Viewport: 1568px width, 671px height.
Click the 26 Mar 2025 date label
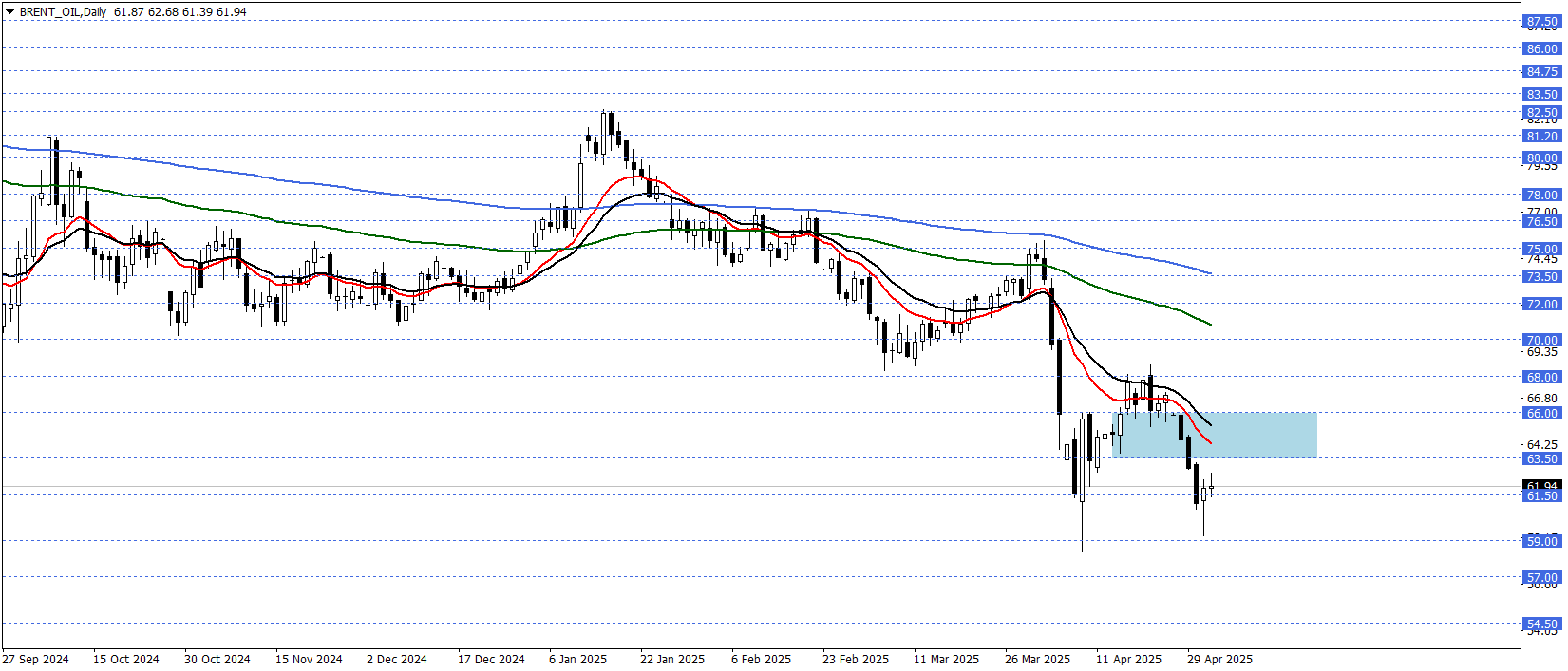click(x=1037, y=659)
